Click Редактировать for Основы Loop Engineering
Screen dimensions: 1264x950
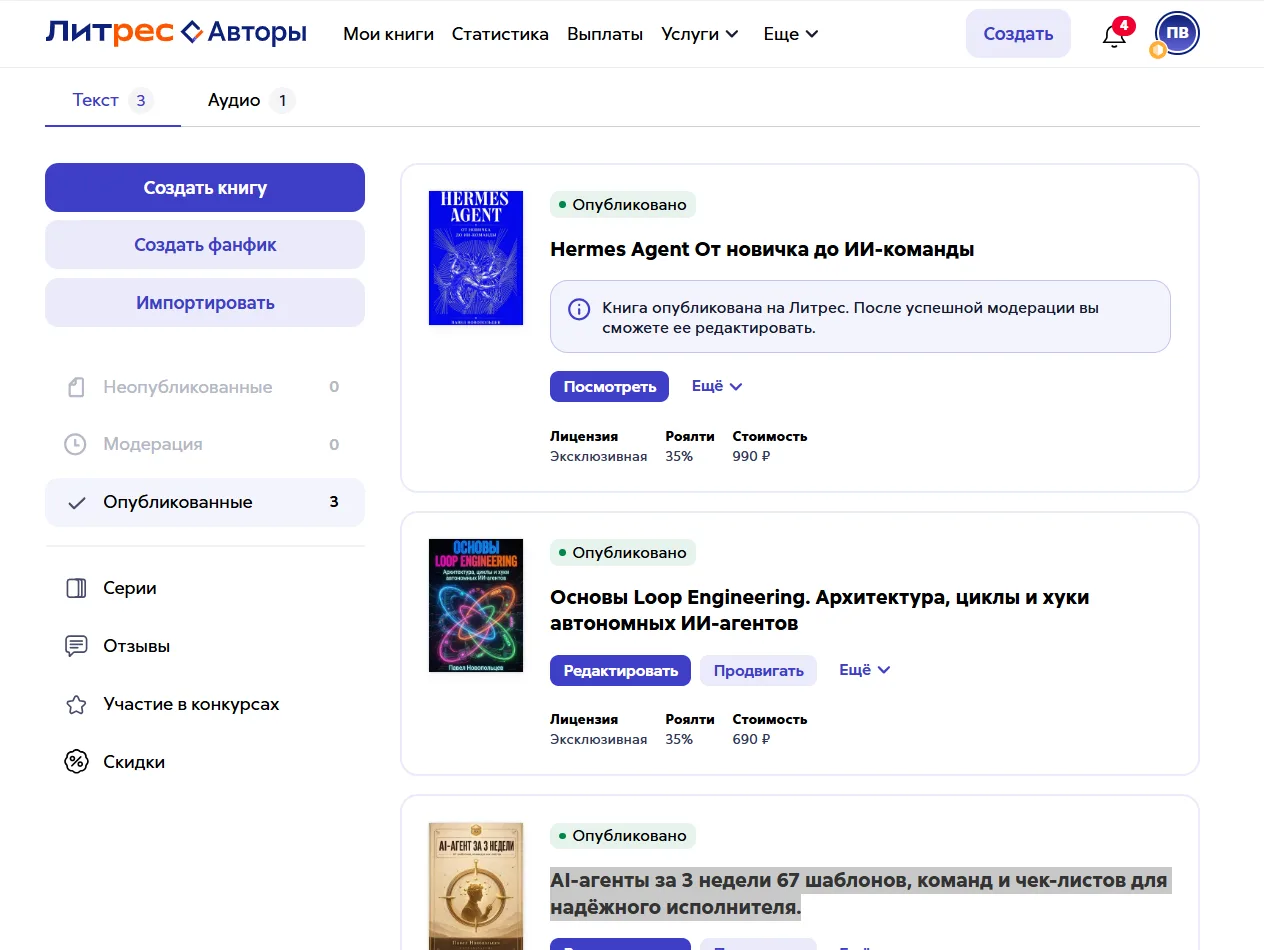pyautogui.click(x=620, y=670)
